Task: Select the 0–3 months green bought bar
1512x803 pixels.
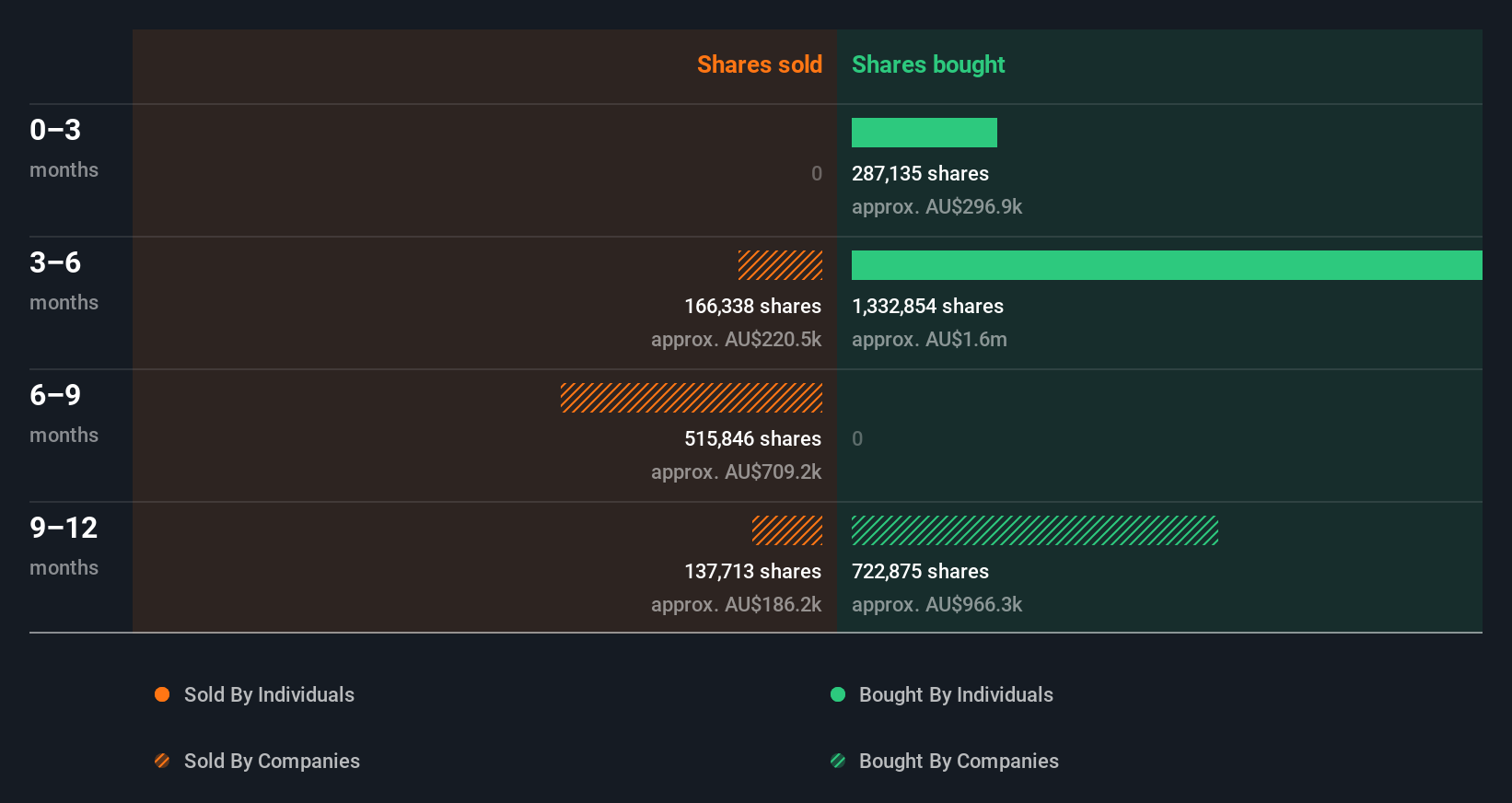Action: (x=924, y=133)
